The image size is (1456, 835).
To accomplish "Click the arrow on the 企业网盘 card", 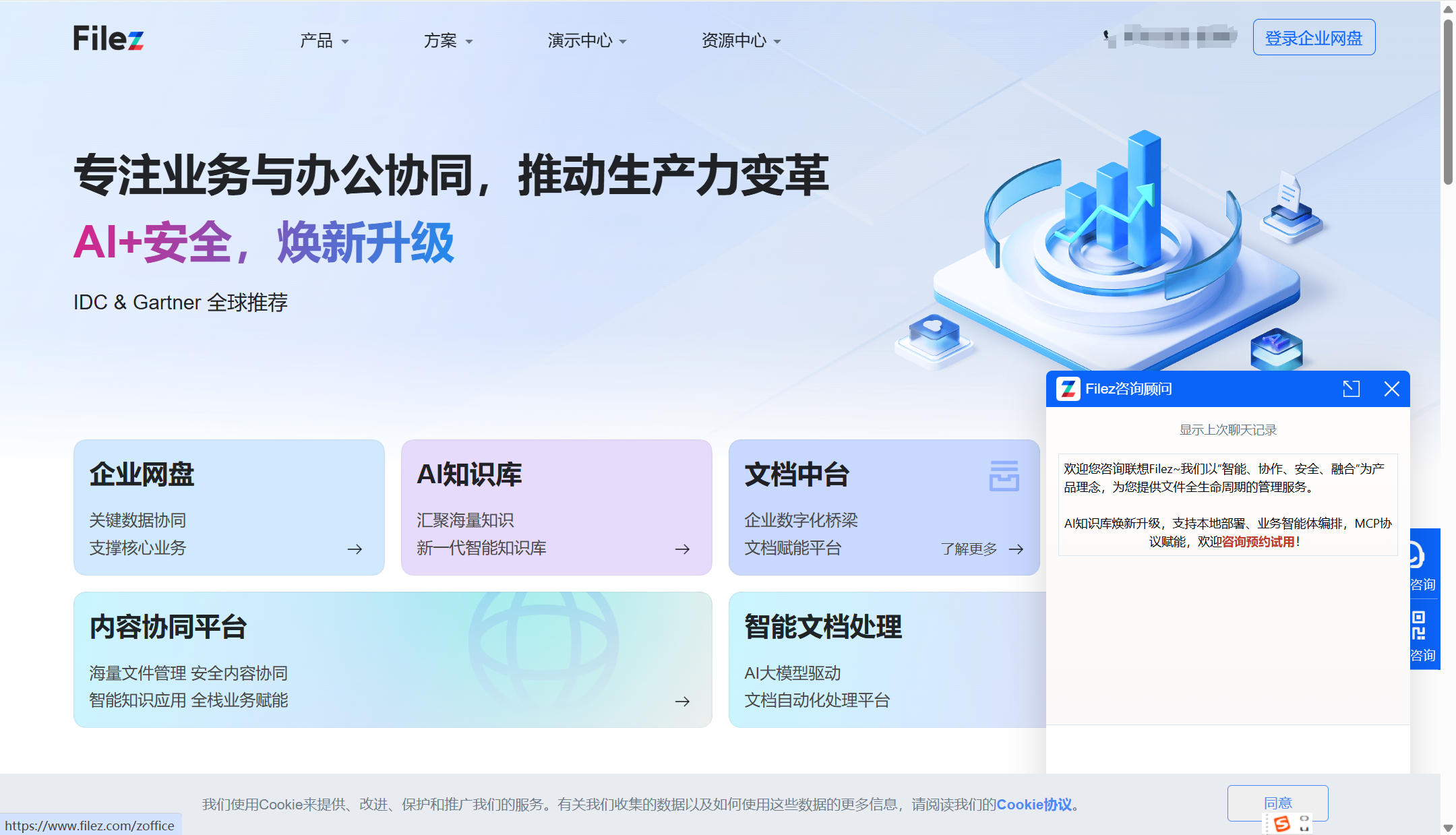I will point(355,549).
